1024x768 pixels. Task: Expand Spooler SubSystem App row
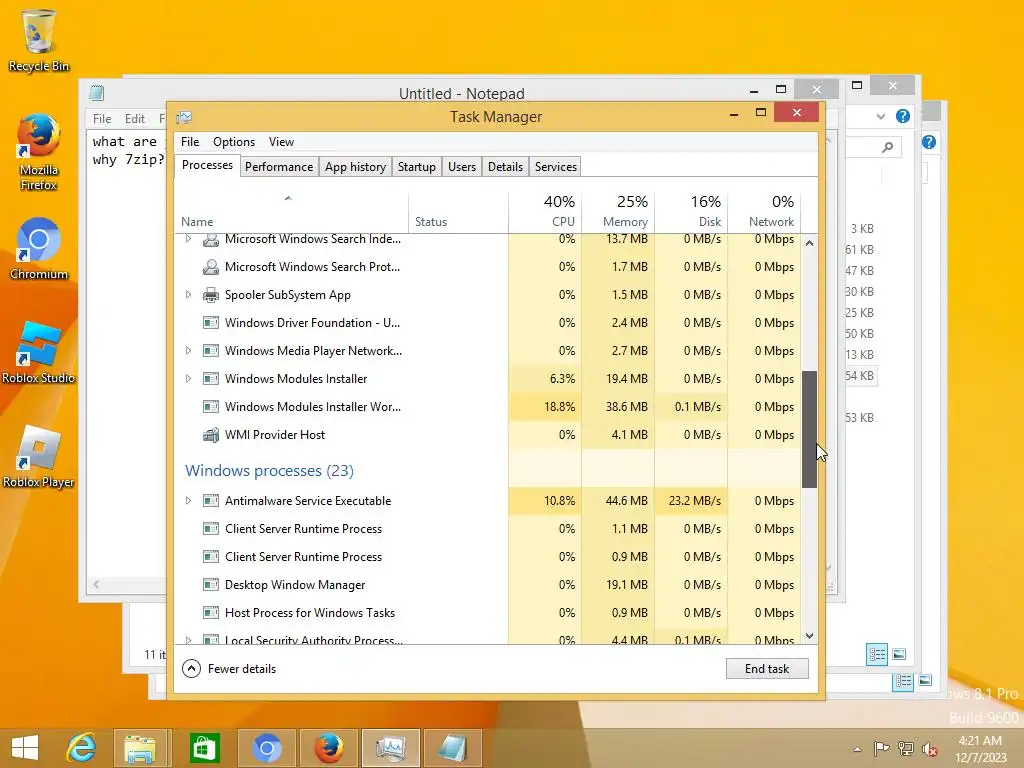click(188, 295)
